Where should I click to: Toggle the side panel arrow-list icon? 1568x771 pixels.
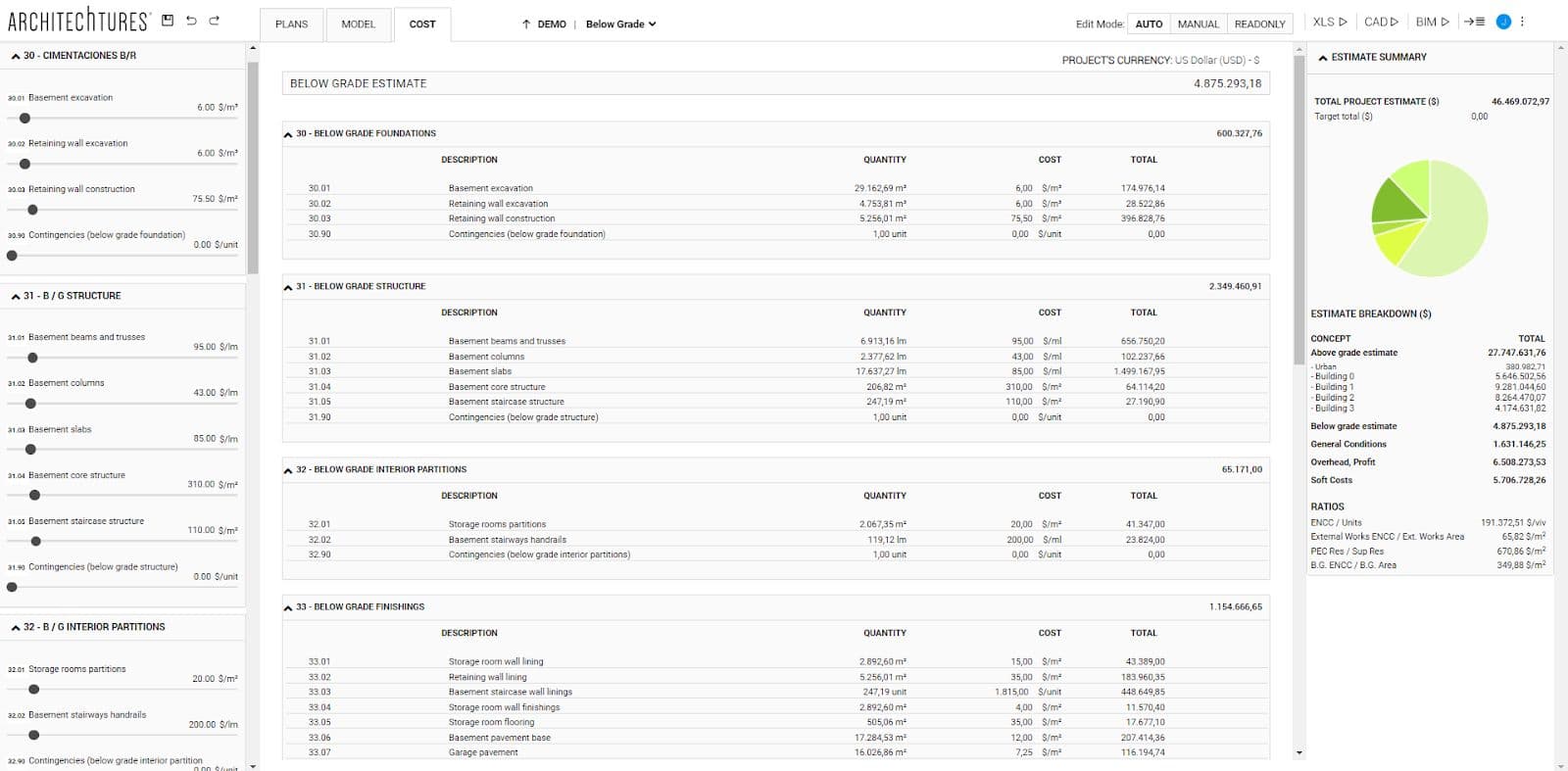click(x=1475, y=22)
